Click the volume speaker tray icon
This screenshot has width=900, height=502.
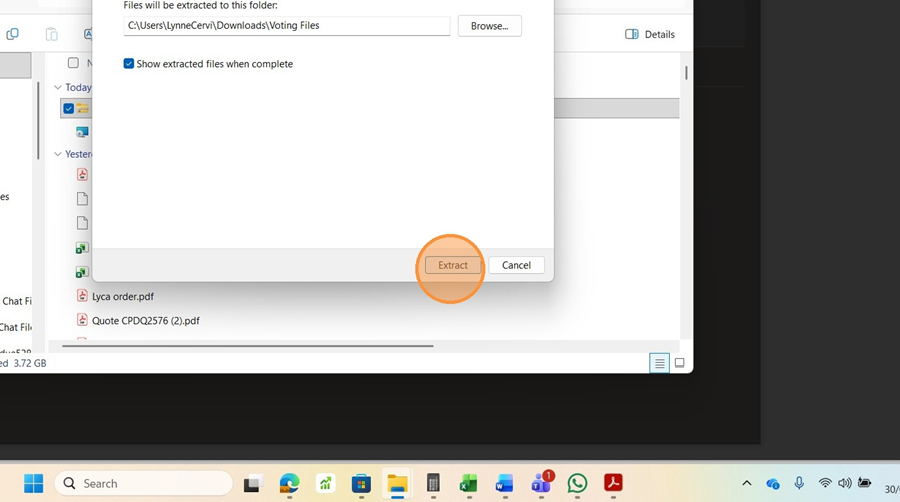pos(844,483)
